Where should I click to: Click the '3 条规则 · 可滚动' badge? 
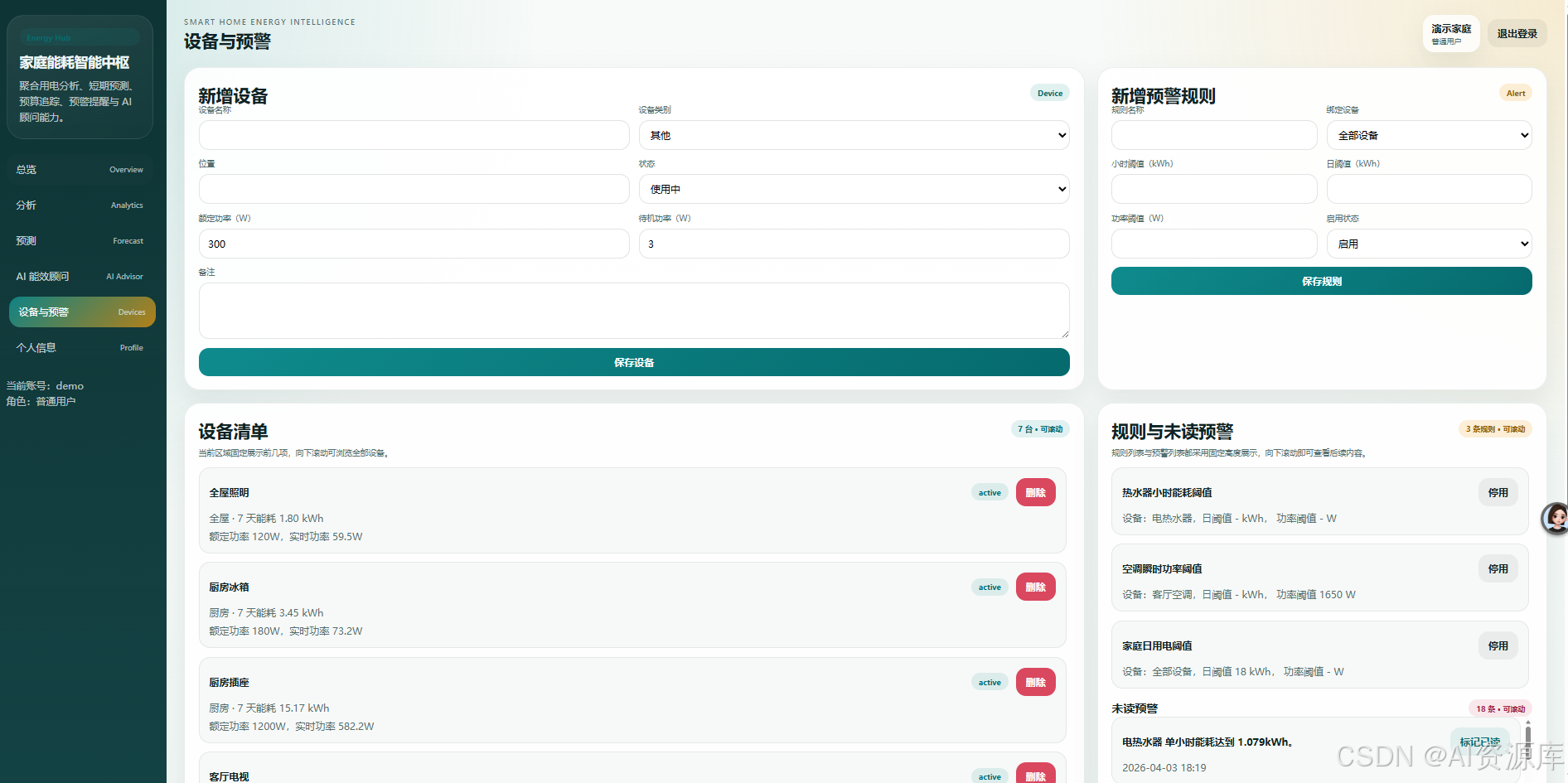(1495, 428)
